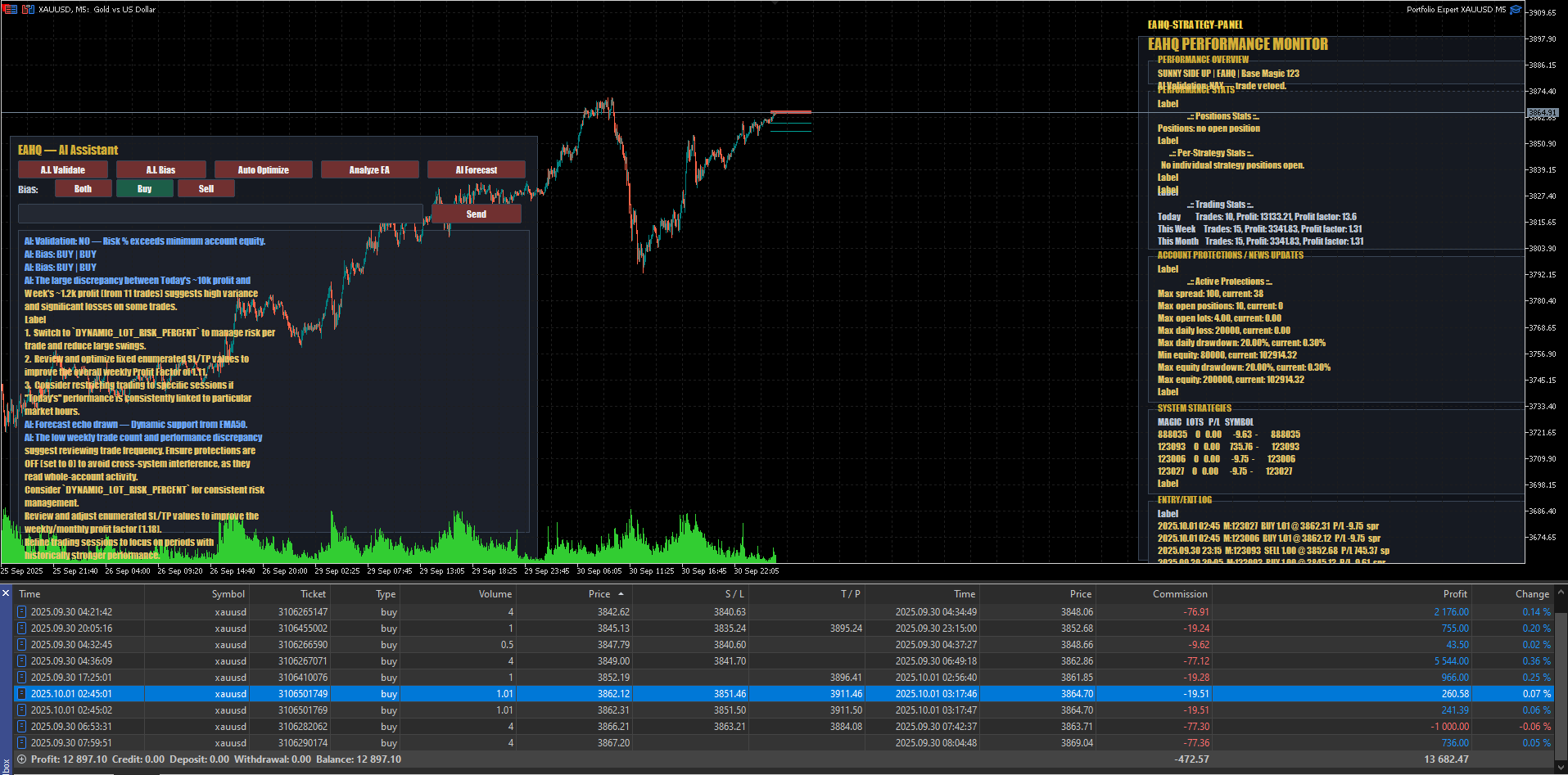
Task: Sort trade history by Commission column header
Action: click(x=1179, y=594)
